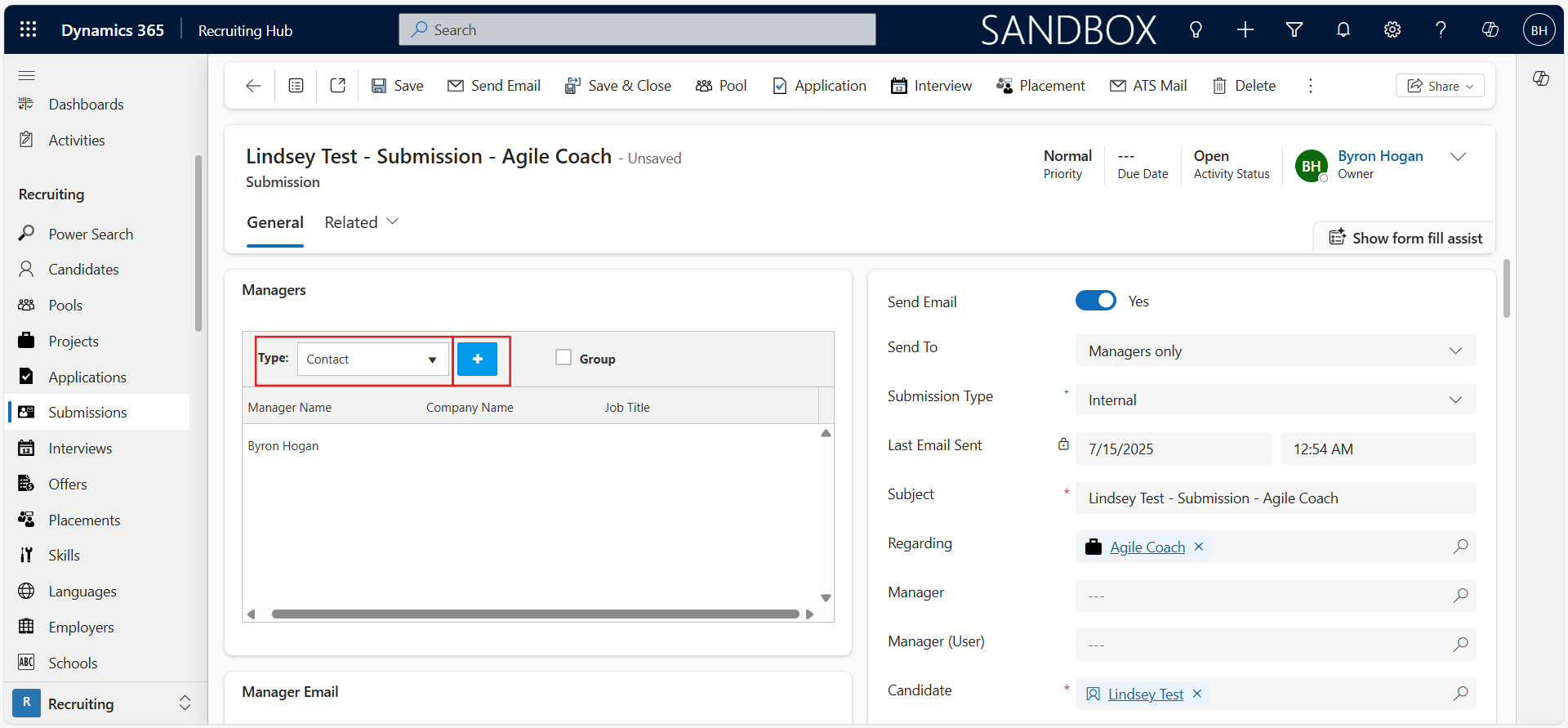Open the Send To dropdown
Image resolution: width=1568 pixels, height=728 pixels.
(x=1276, y=351)
